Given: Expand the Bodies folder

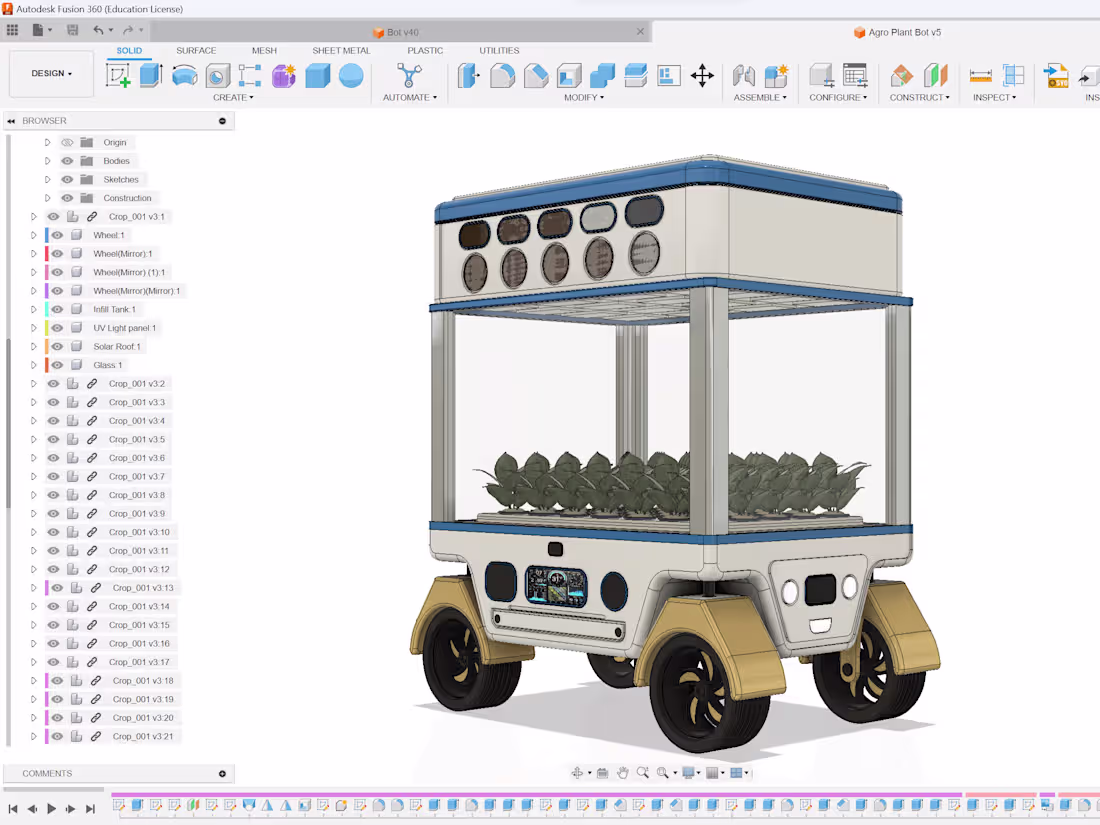Looking at the screenshot, I should click(x=47, y=160).
